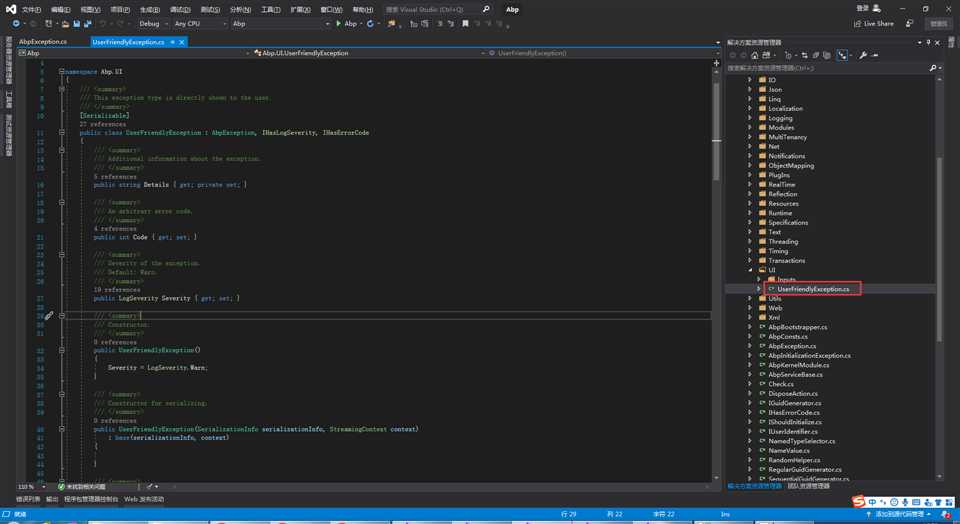
Task: Start debugging with the Abp run button
Action: [347, 24]
